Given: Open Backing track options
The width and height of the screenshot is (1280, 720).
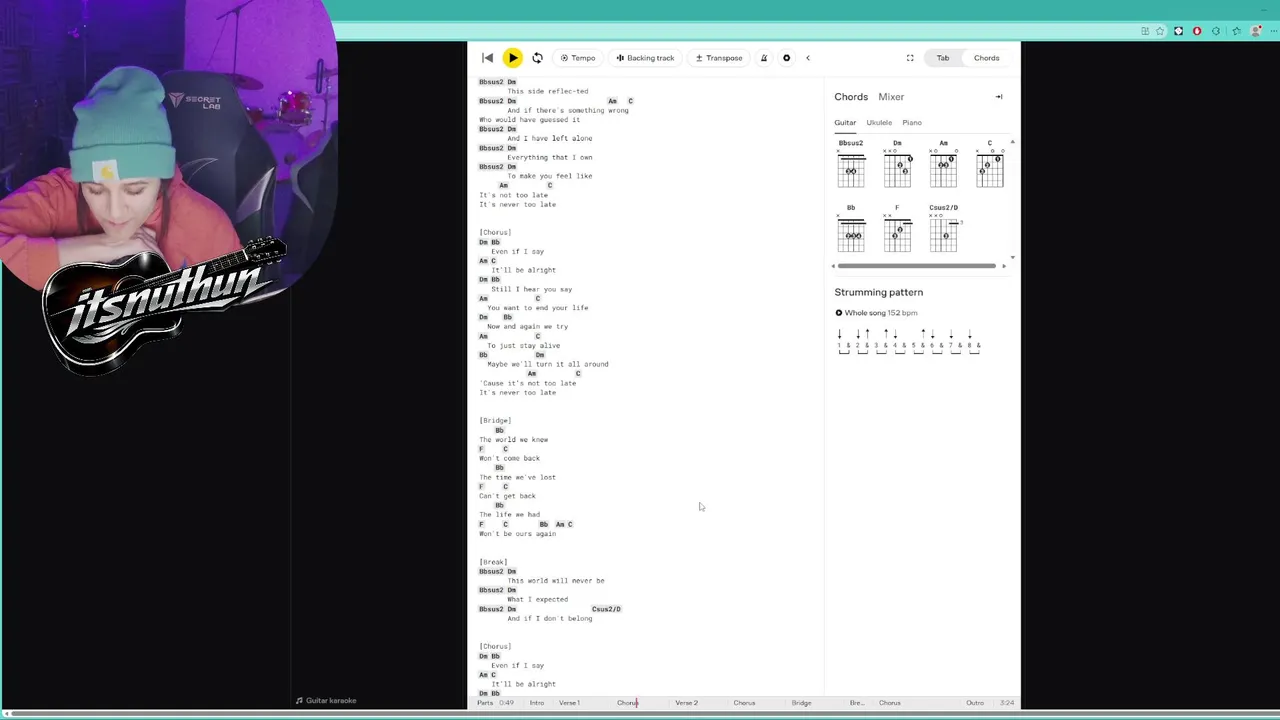Looking at the screenshot, I should 645,58.
